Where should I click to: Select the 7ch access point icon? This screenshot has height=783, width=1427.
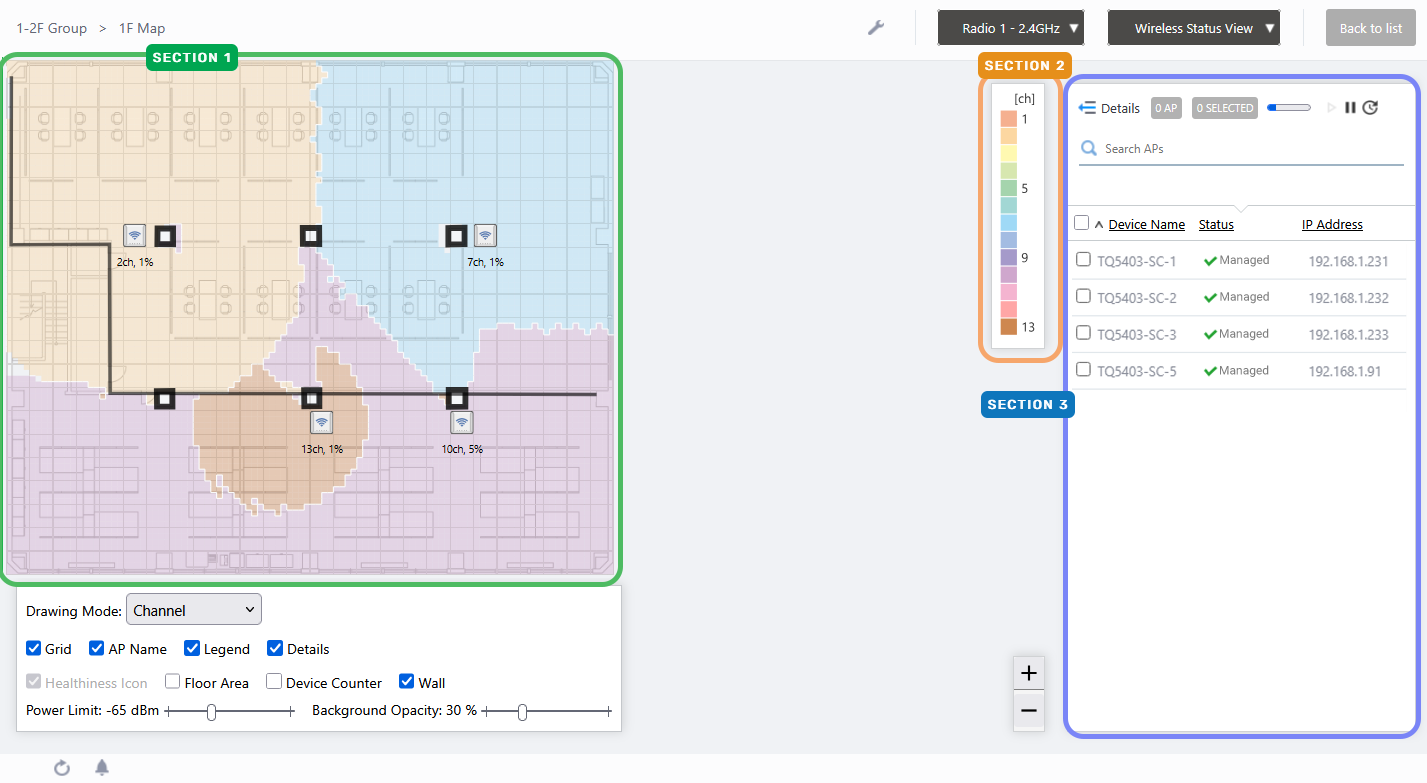tap(485, 235)
